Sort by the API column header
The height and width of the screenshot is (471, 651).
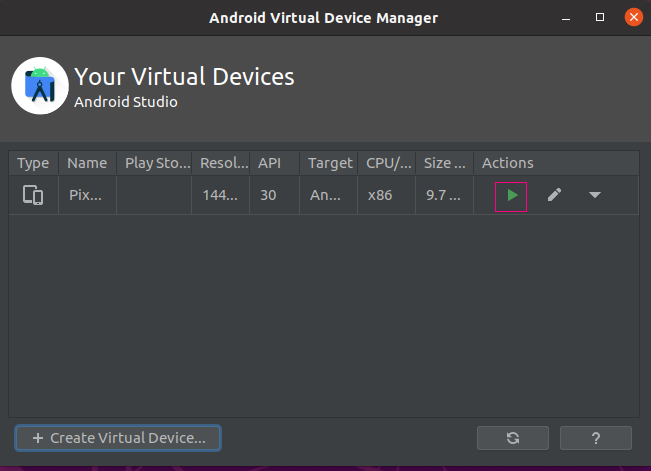tap(270, 163)
